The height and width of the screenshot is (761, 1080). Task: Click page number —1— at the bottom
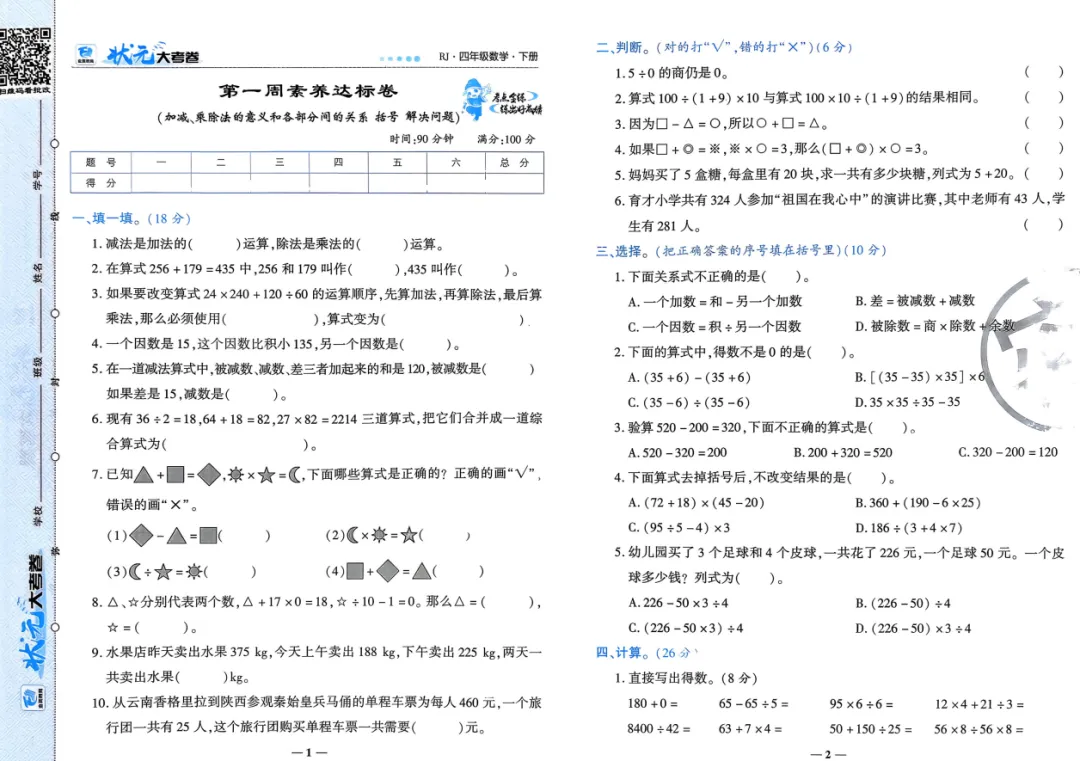309,753
